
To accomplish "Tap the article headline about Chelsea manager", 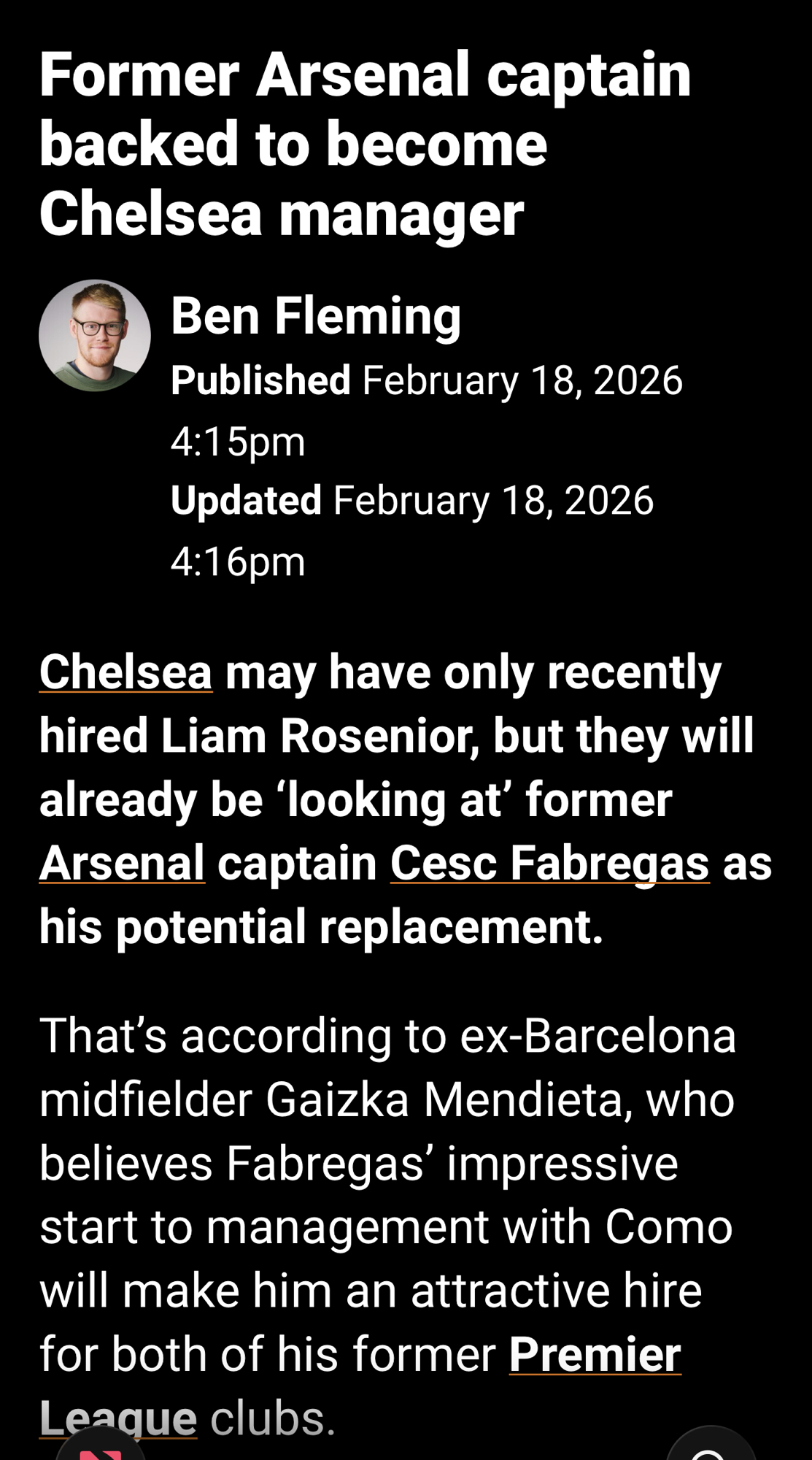I will coord(365,144).
